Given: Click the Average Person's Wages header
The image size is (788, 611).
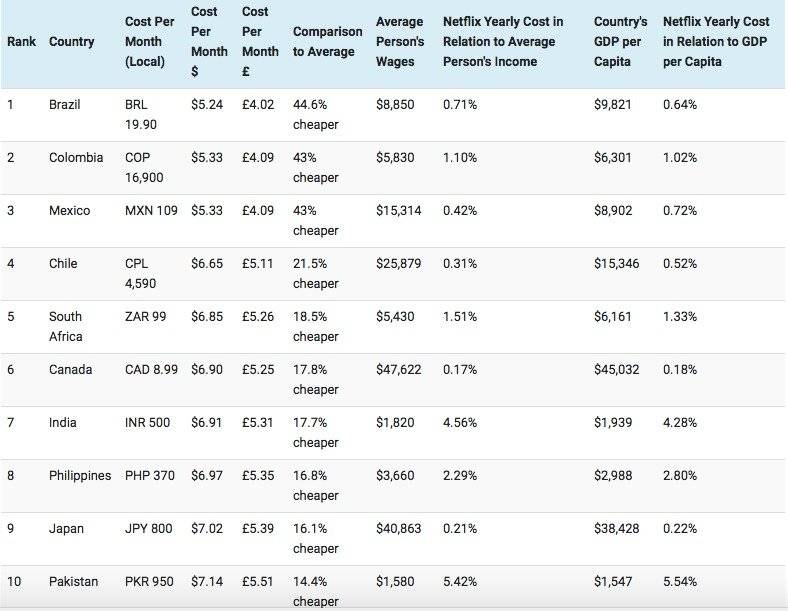Looking at the screenshot, I should 399,42.
